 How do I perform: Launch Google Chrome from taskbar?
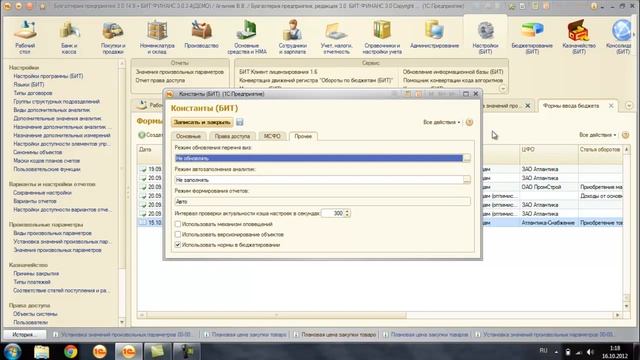71,351
